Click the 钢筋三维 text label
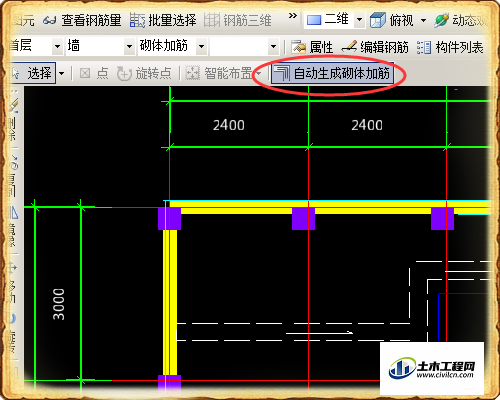 coord(247,20)
